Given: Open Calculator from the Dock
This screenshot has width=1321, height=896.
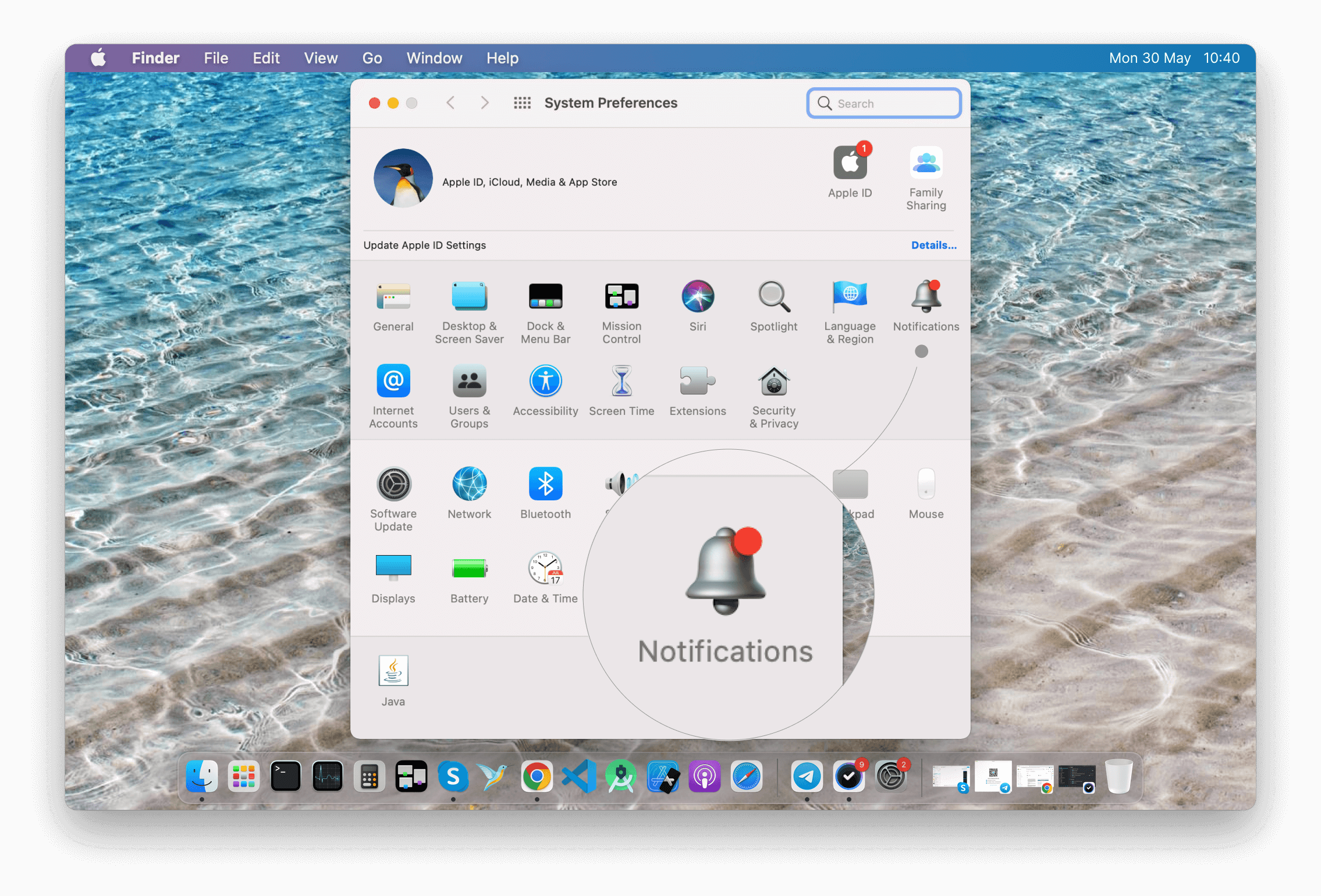Looking at the screenshot, I should pos(370,776).
